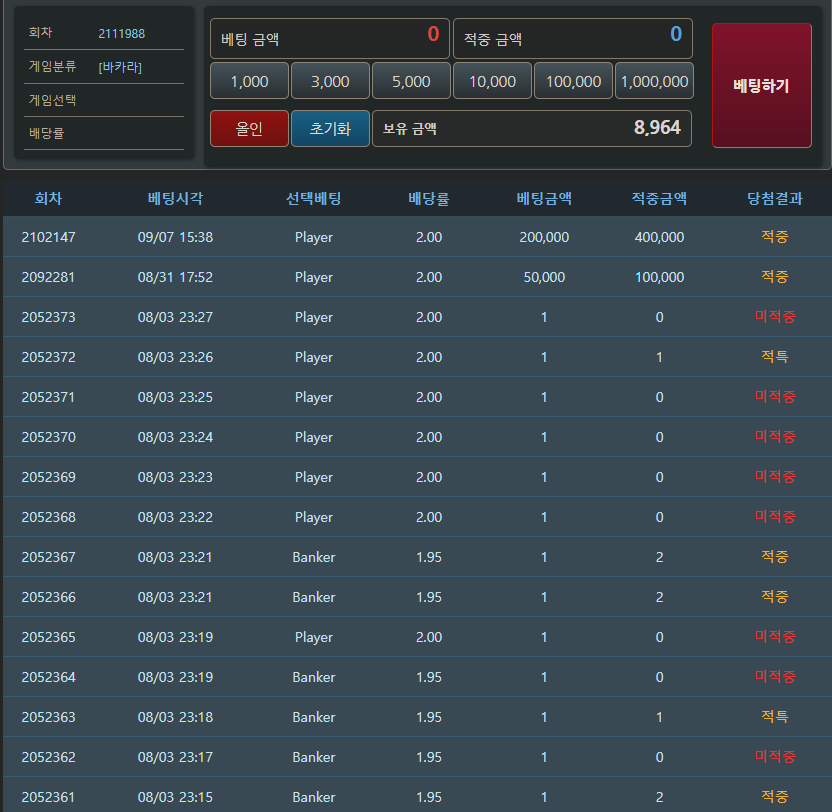Select the 5,000 chip button
Image resolution: width=832 pixels, height=812 pixels.
[x=411, y=81]
